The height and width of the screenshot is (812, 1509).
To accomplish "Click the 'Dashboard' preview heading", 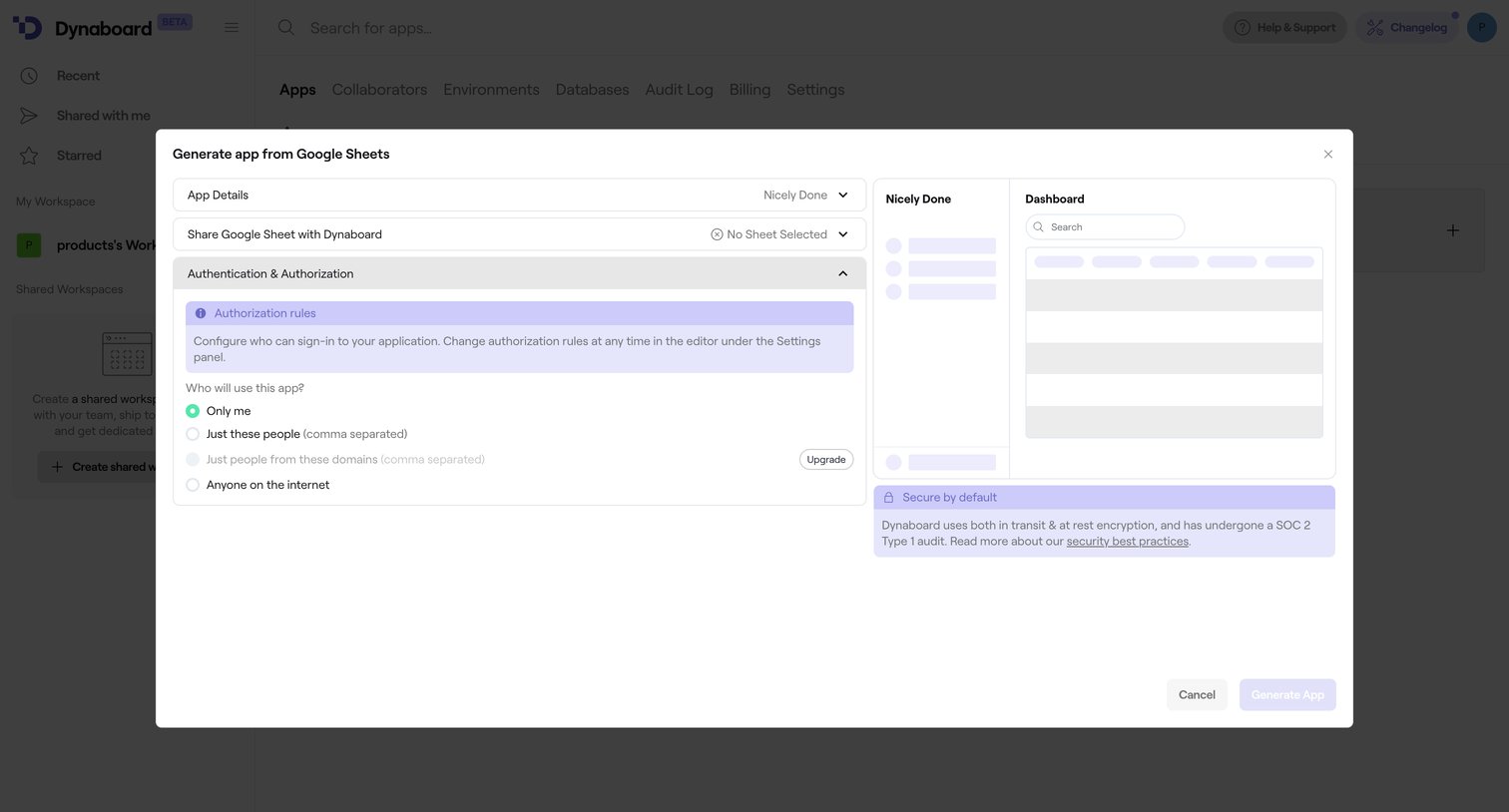I will [1055, 200].
